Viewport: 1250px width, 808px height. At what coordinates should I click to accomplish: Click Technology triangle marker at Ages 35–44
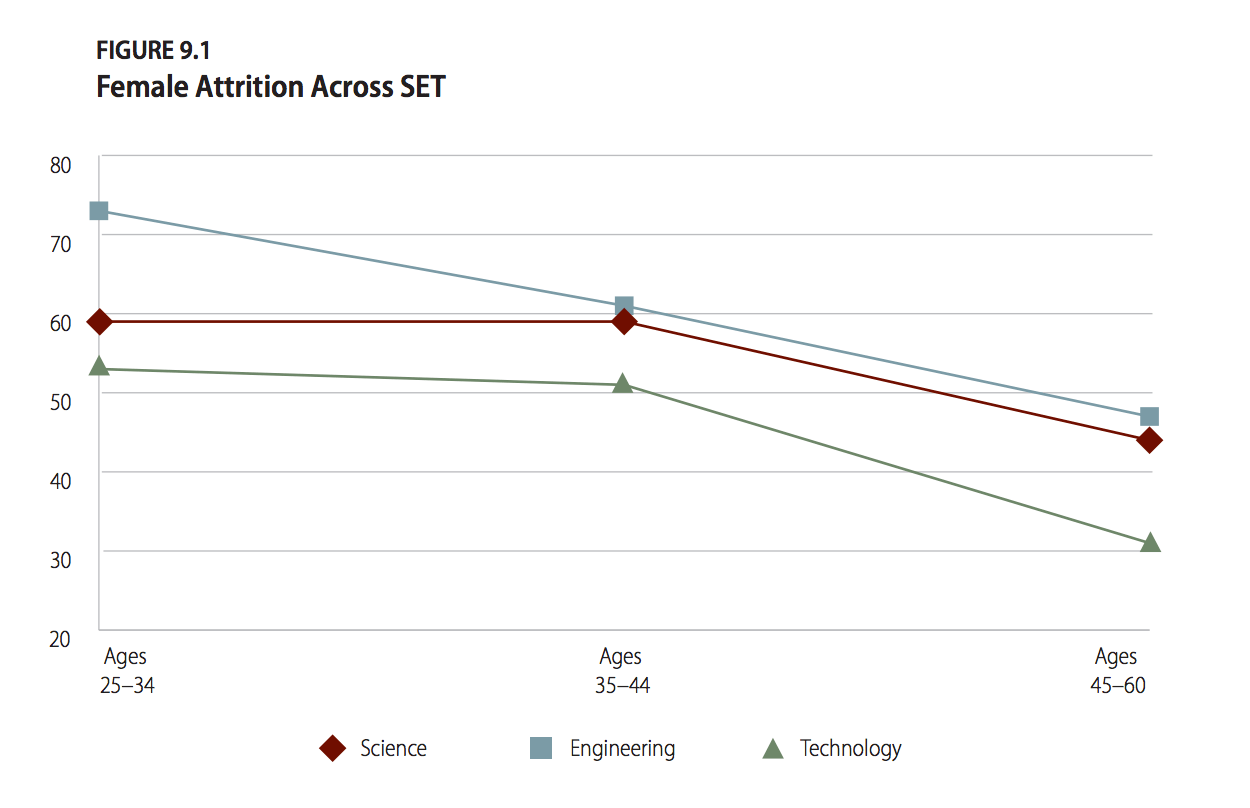(x=623, y=383)
